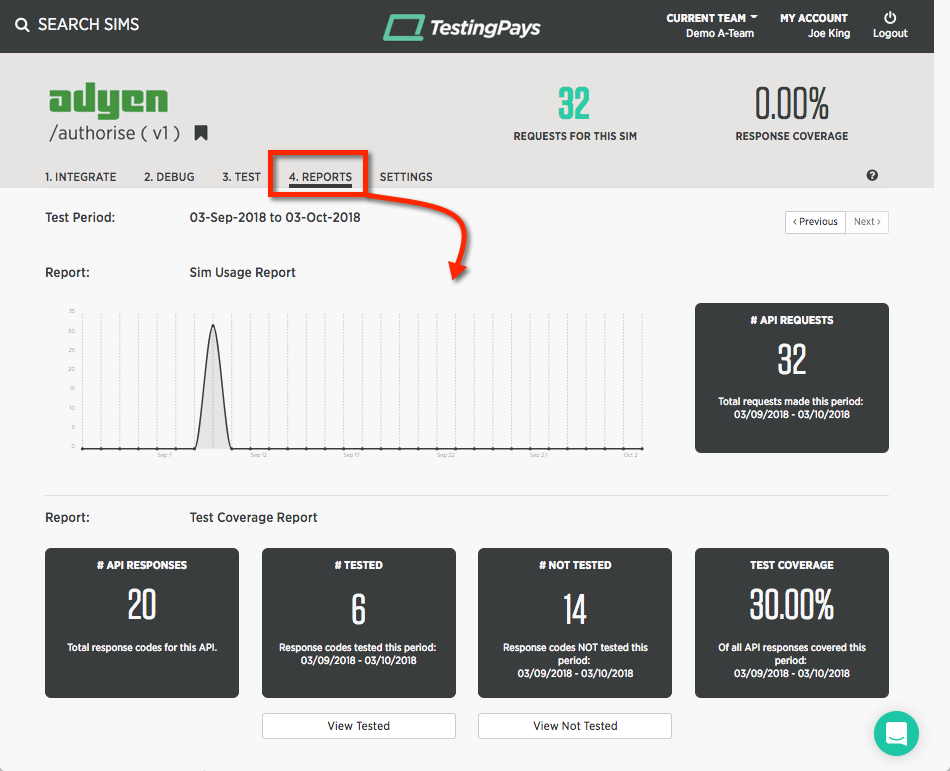Click the # API REQUESTS card
Screen dimensions: 950x771
point(792,378)
